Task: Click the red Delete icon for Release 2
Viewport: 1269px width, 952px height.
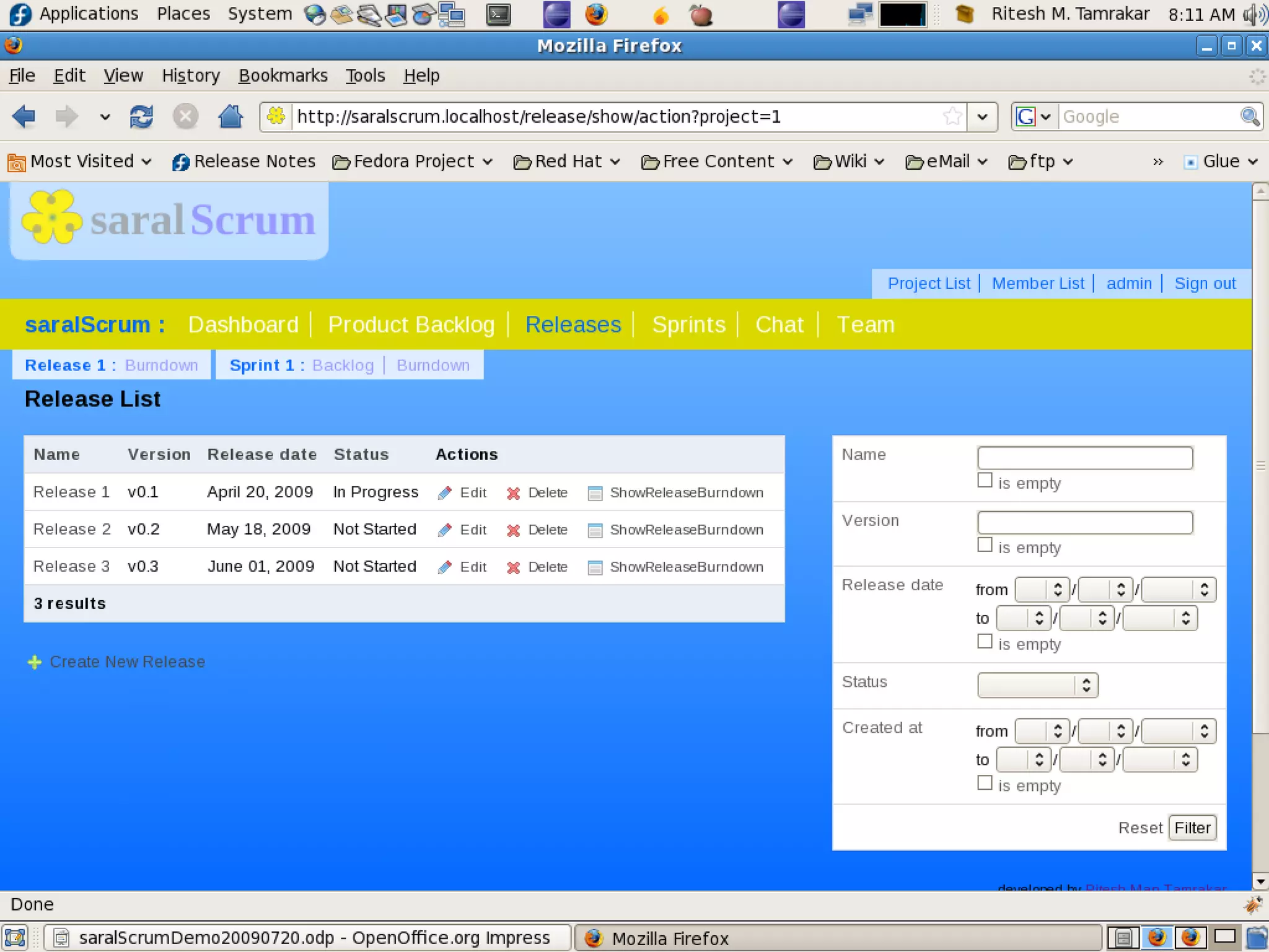Action: pos(513,530)
